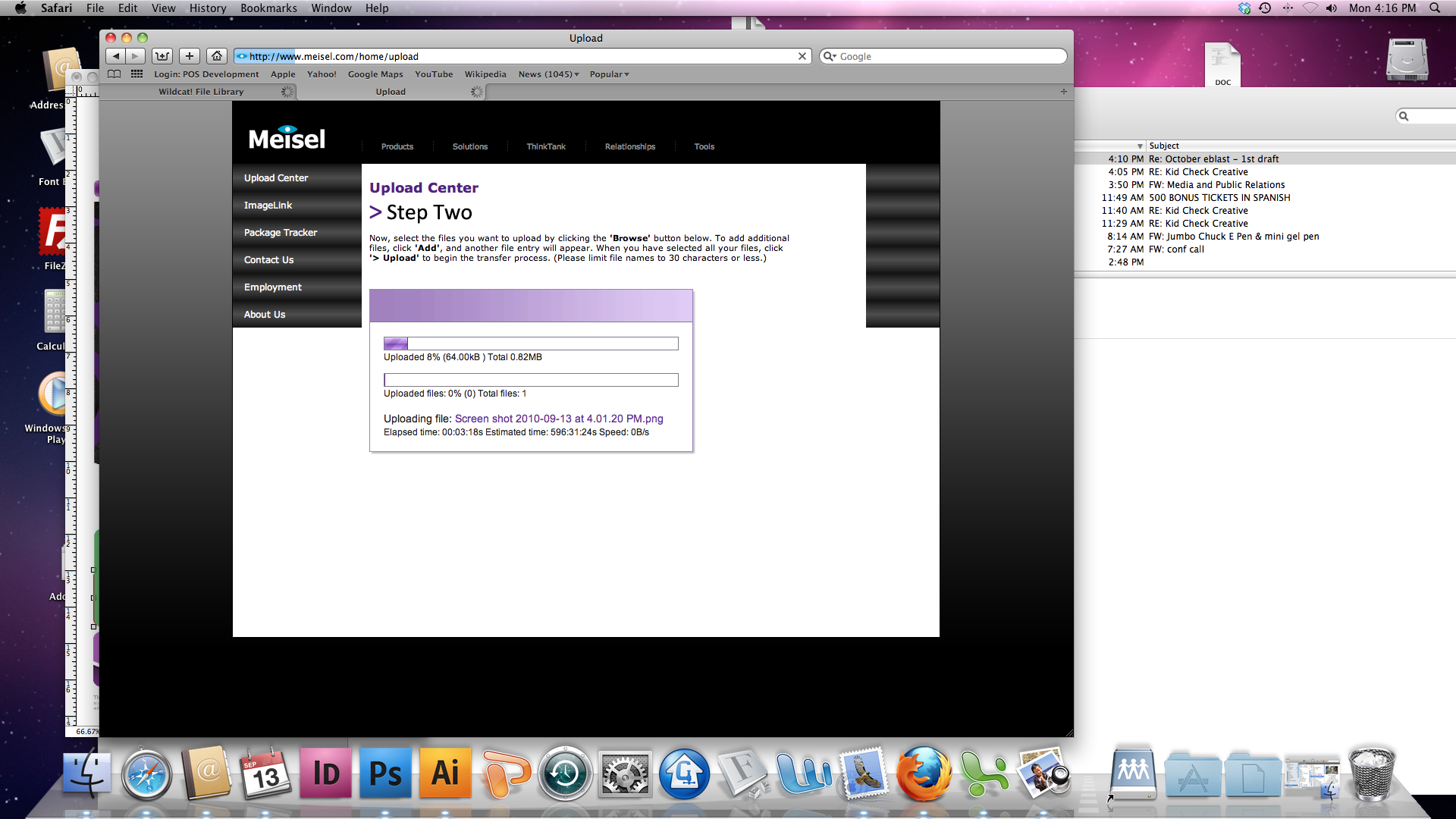Expand the Popular bookmarks dropdown

(x=609, y=74)
